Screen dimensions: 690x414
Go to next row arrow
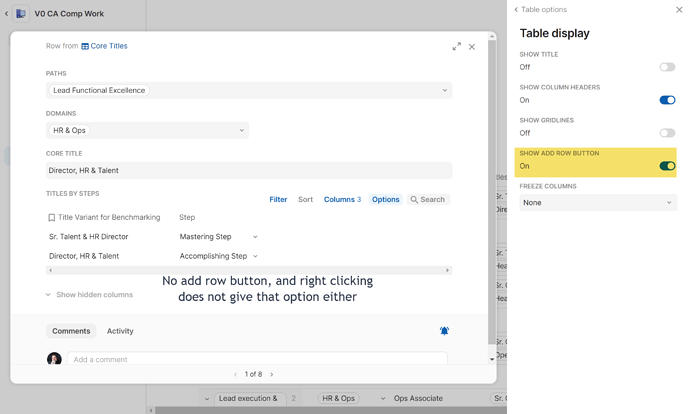click(272, 374)
